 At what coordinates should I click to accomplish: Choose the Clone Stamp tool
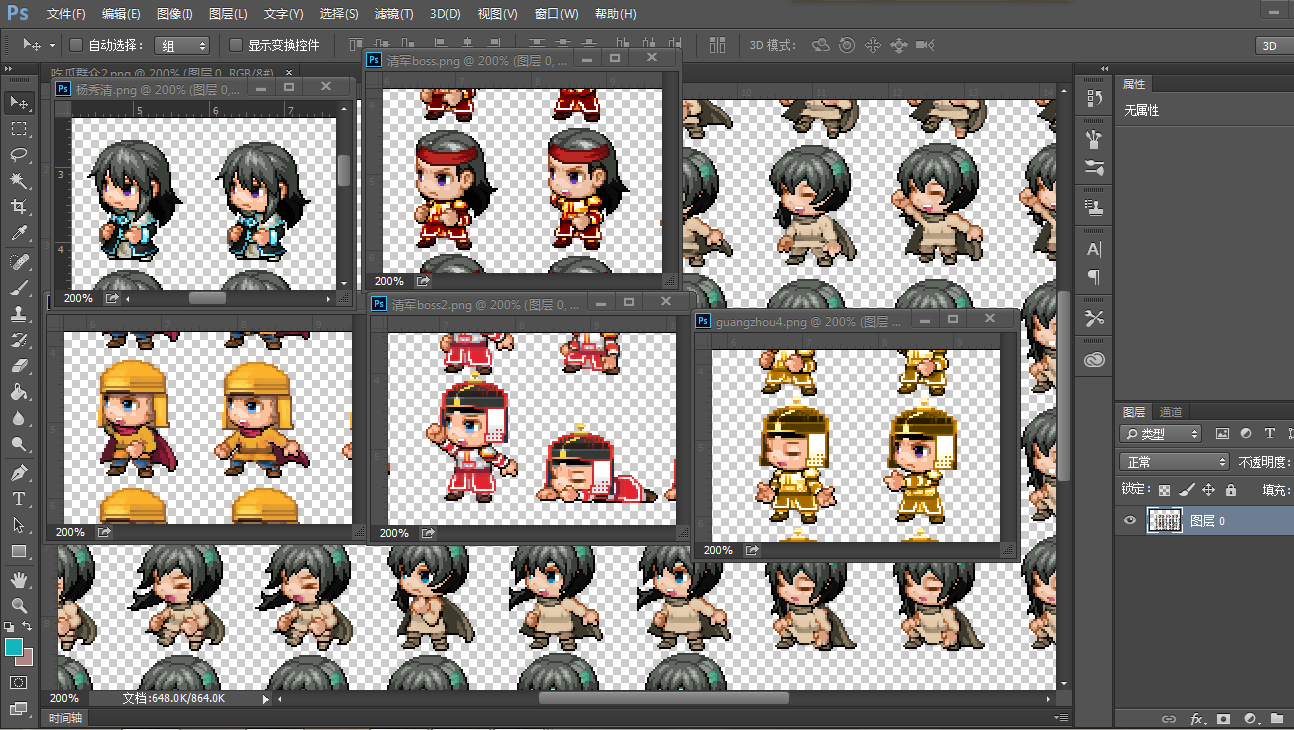tap(19, 314)
